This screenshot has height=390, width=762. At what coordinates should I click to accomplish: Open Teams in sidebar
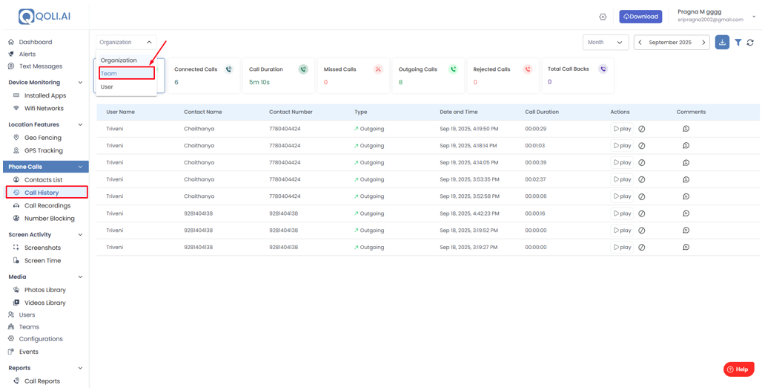click(29, 327)
